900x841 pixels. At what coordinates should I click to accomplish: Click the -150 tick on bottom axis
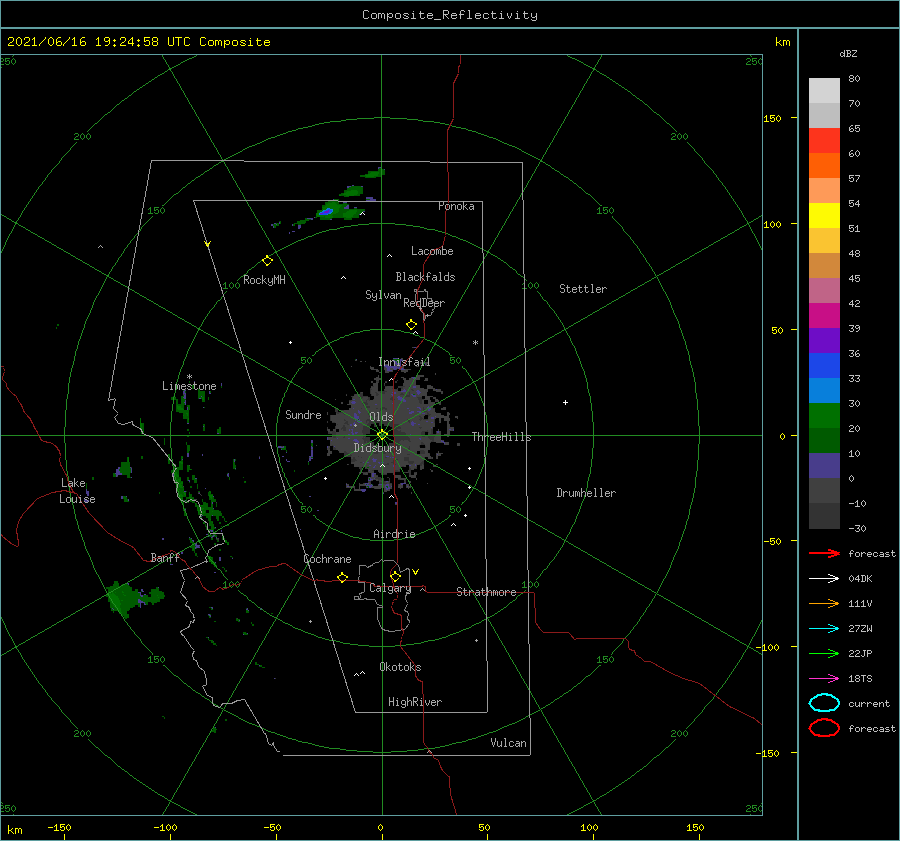[59, 828]
